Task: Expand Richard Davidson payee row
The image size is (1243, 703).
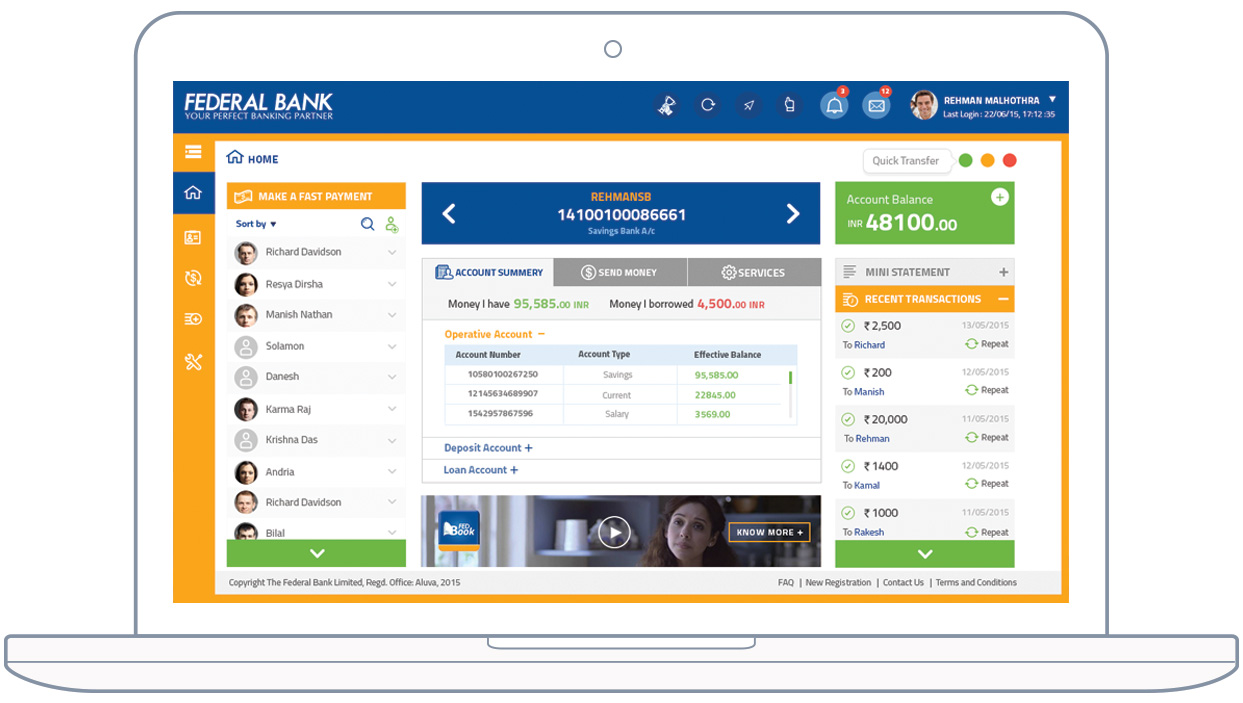Action: click(392, 253)
